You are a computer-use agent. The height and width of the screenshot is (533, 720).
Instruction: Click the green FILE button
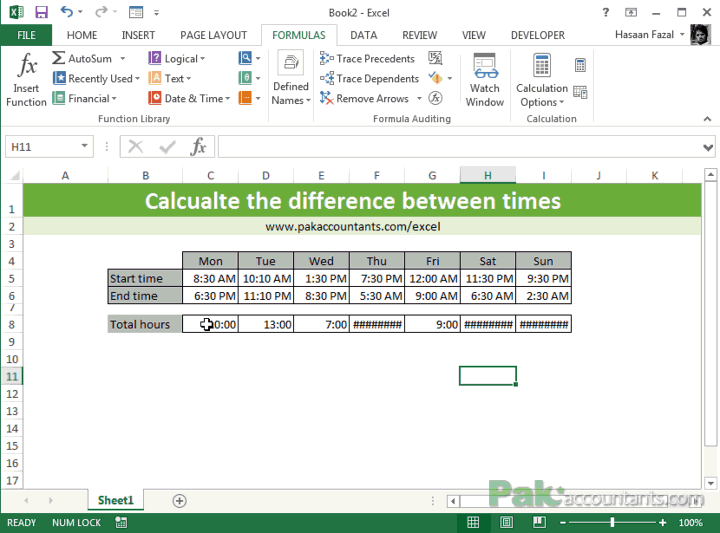tap(25, 35)
